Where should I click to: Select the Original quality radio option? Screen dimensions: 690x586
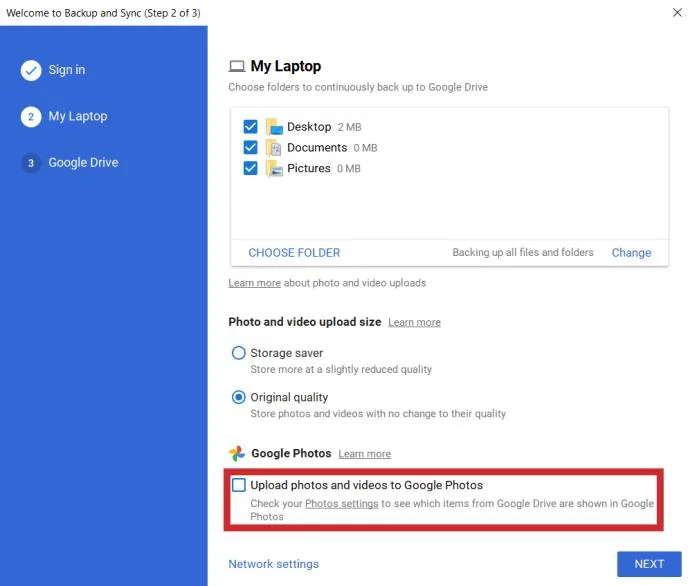tap(239, 397)
